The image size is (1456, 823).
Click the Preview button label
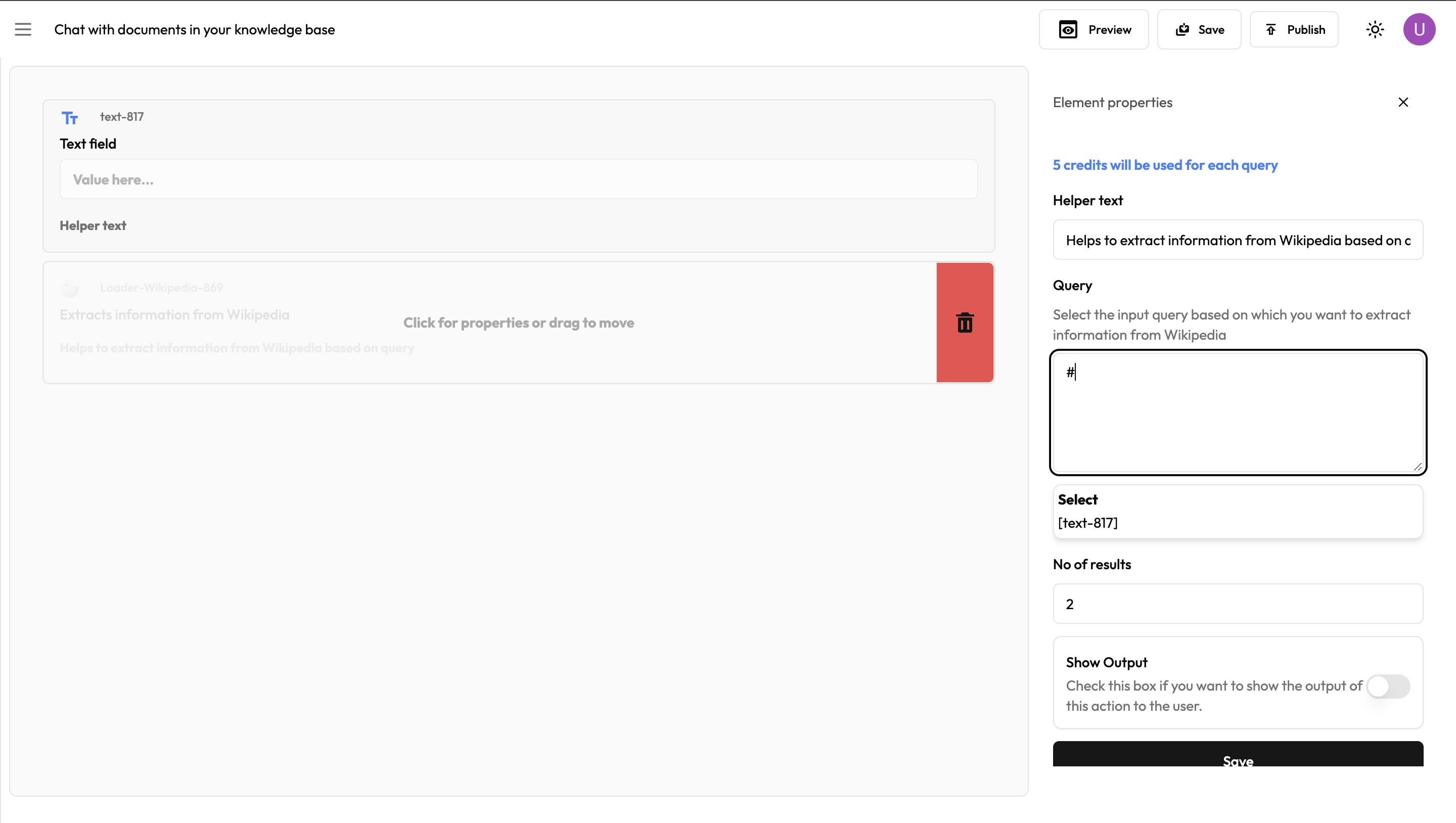coord(1110,29)
